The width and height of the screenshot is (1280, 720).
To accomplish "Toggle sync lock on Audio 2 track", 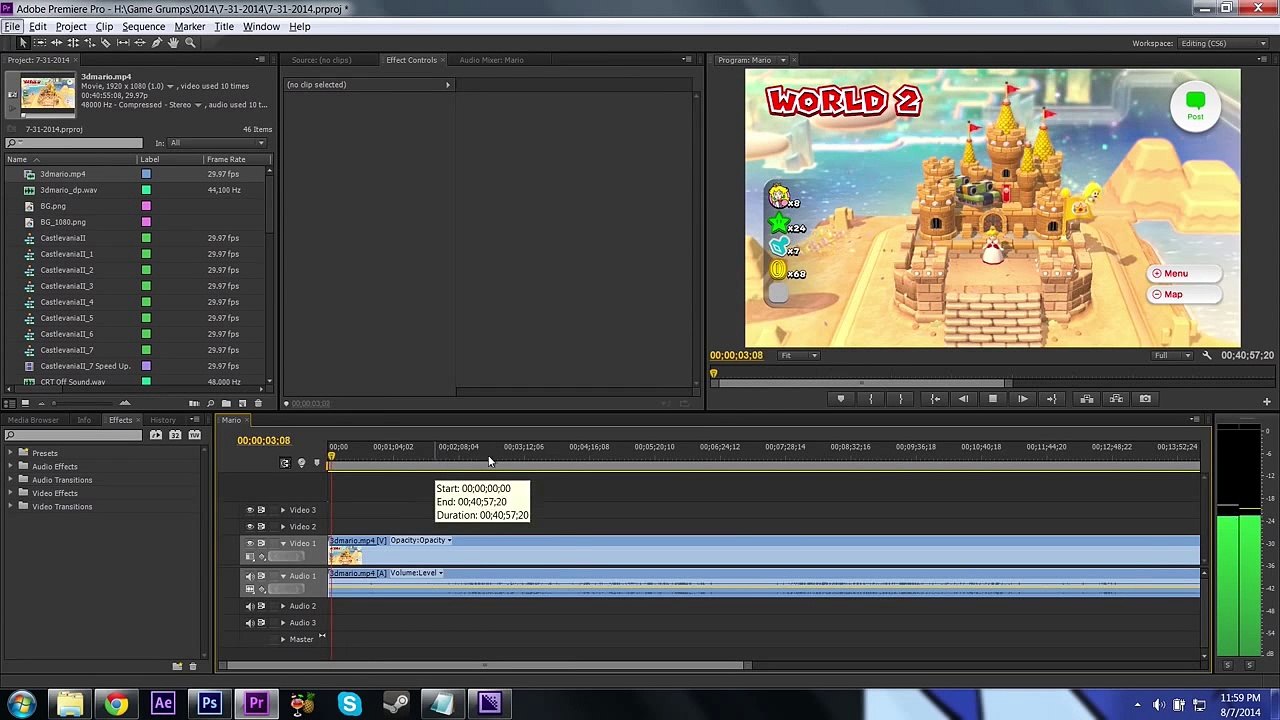I will [x=262, y=606].
